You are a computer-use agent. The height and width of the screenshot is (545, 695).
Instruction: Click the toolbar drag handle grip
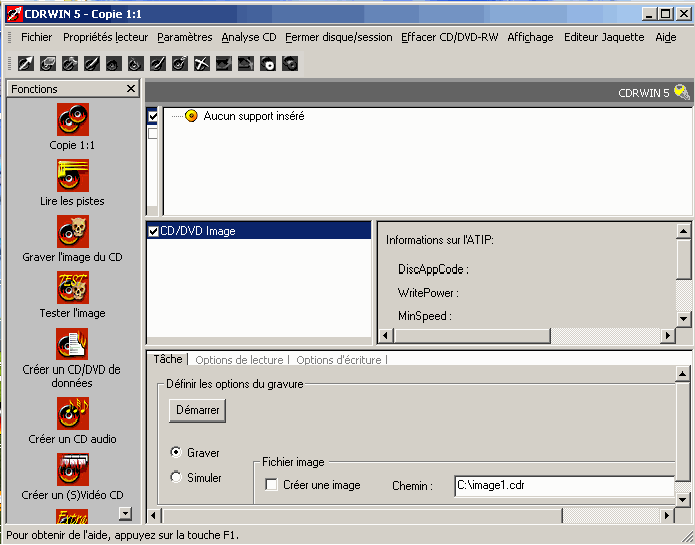click(x=9, y=64)
